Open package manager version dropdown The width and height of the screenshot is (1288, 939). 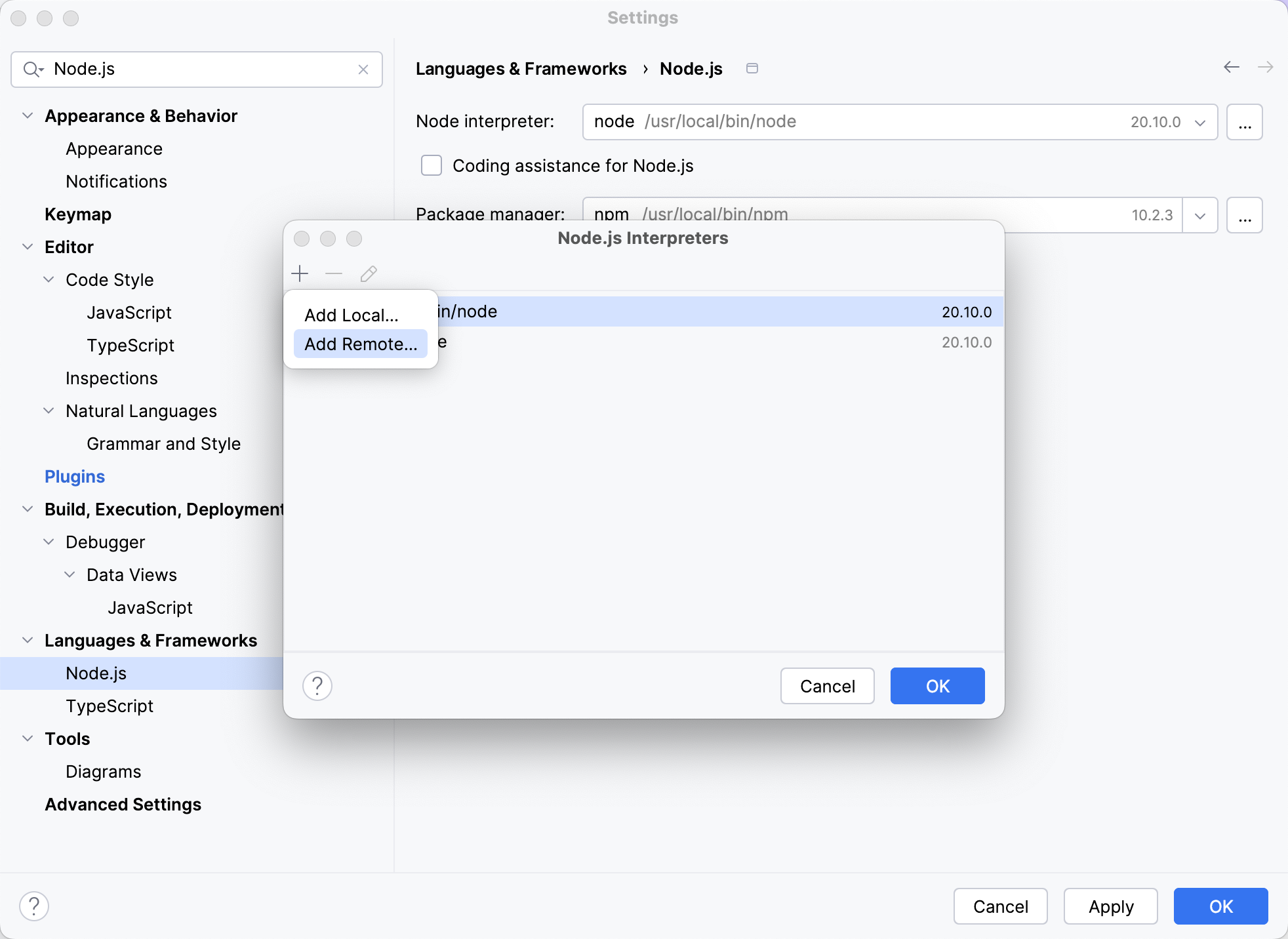coord(1200,215)
